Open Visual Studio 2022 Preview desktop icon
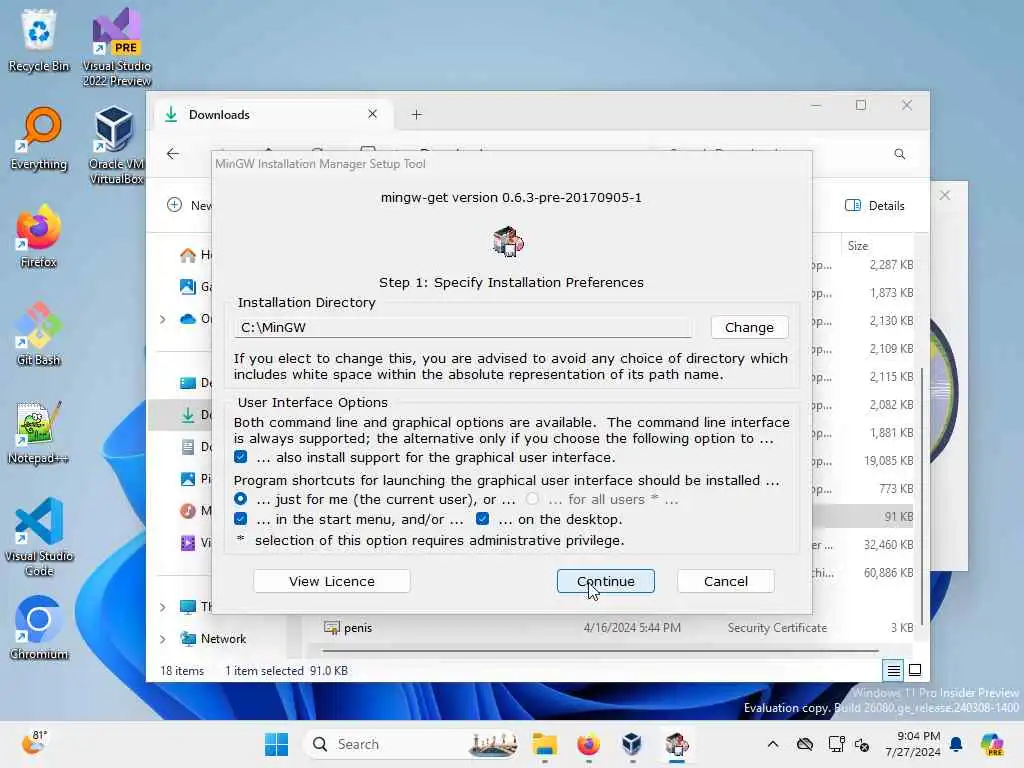Viewport: 1024px width, 768px height. 116,46
